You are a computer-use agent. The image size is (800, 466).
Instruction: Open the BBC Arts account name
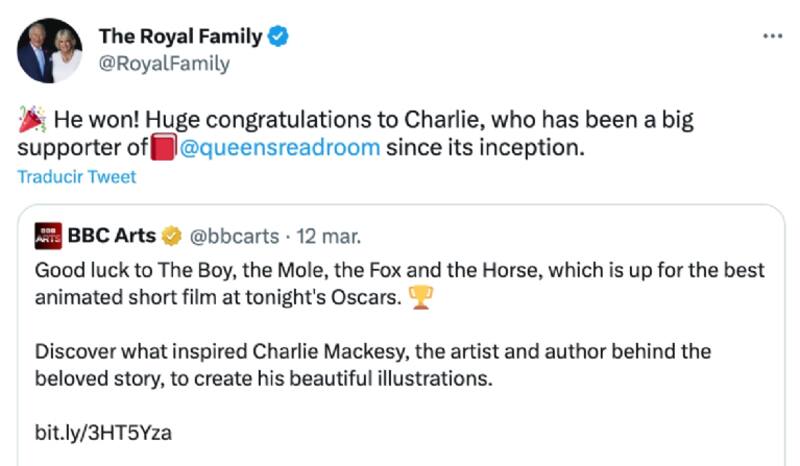pos(111,237)
